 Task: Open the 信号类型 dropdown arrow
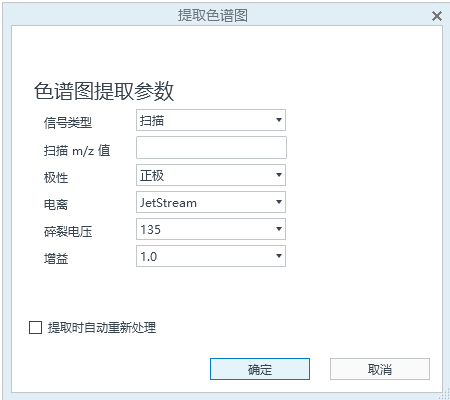click(279, 120)
